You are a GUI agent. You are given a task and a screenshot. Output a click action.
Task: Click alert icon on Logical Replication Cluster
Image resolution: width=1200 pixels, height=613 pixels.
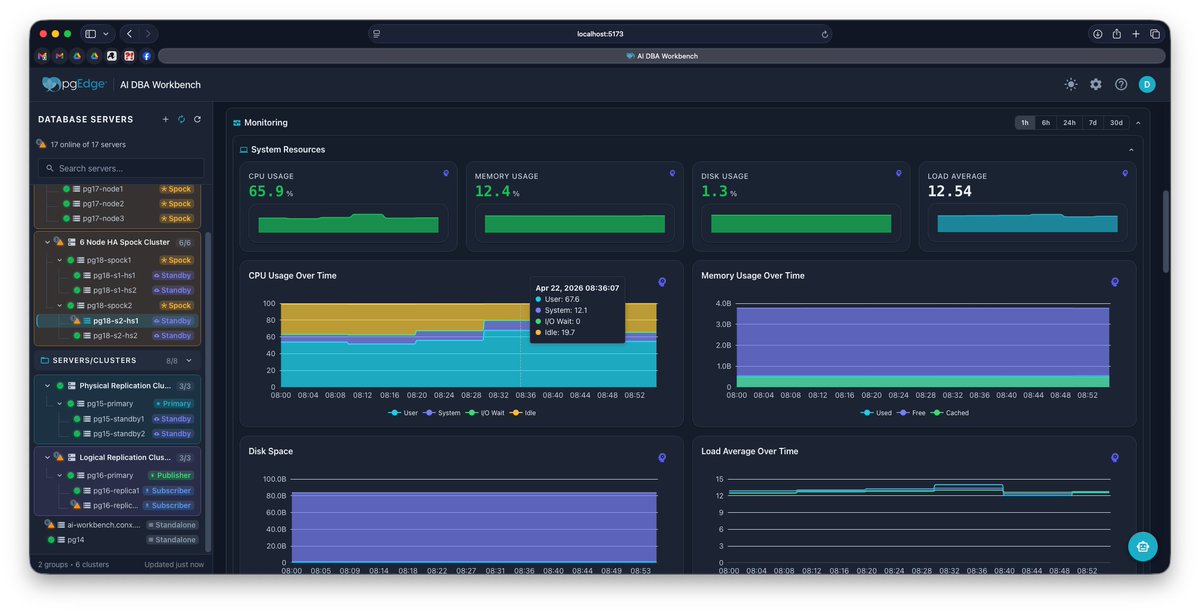tap(59, 457)
